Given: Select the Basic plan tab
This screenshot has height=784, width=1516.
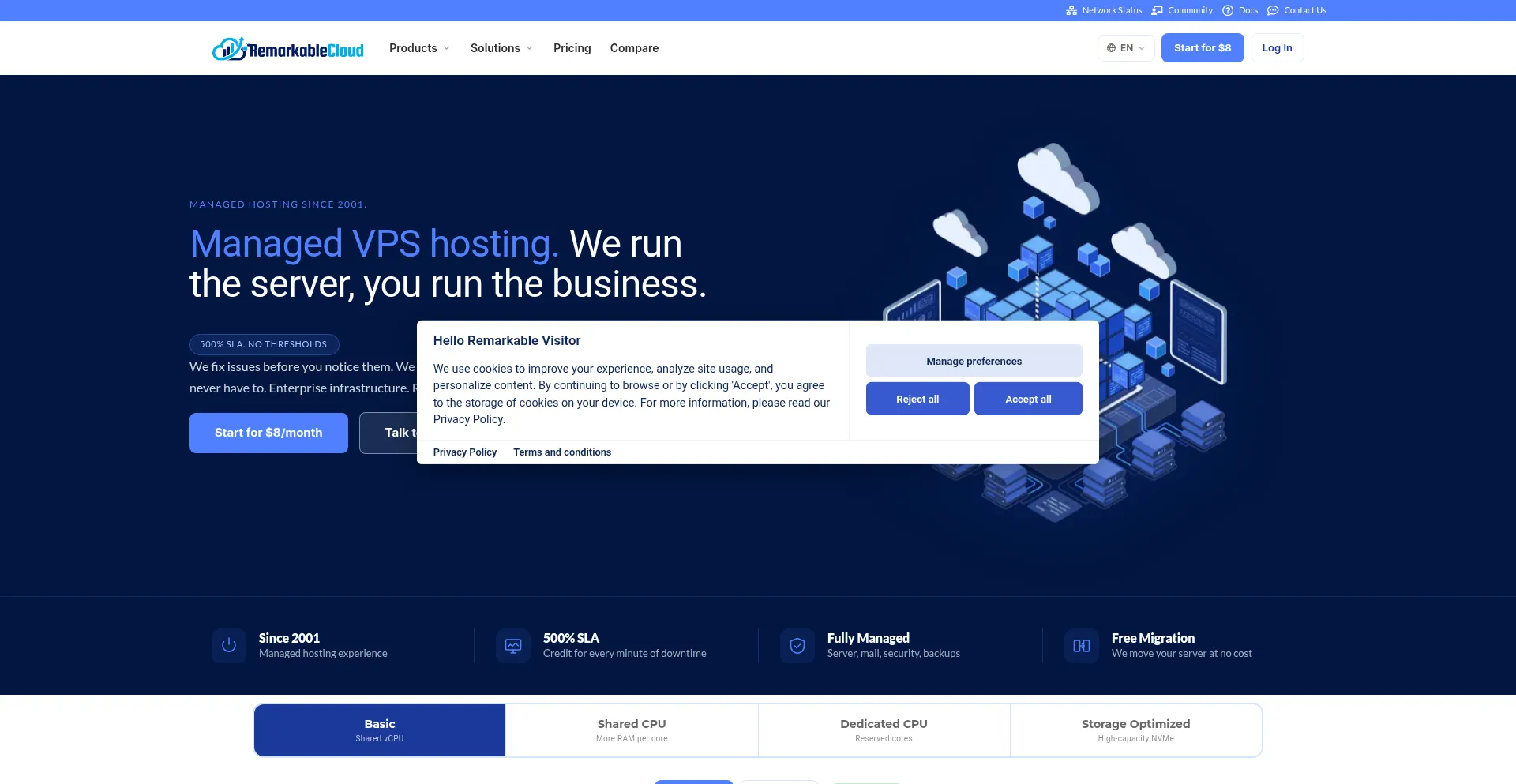Looking at the screenshot, I should point(380,730).
